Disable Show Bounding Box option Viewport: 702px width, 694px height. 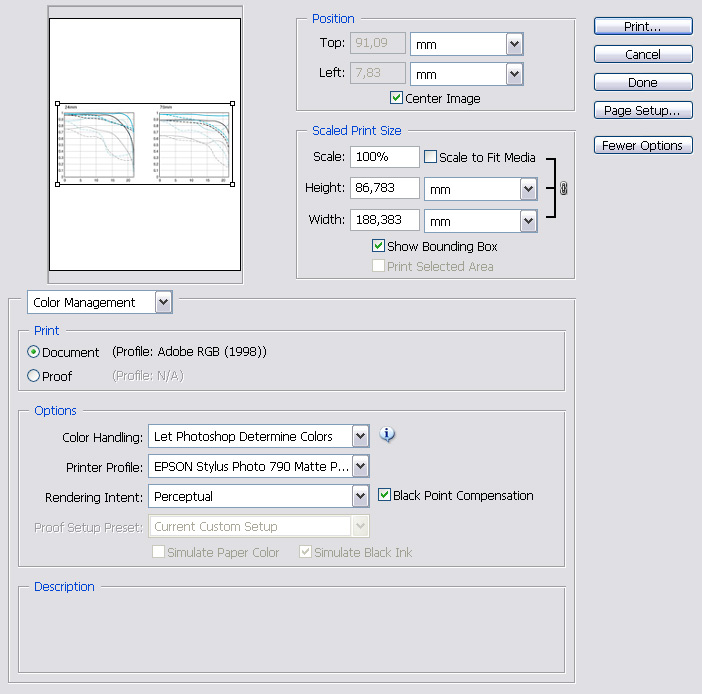pos(378,246)
